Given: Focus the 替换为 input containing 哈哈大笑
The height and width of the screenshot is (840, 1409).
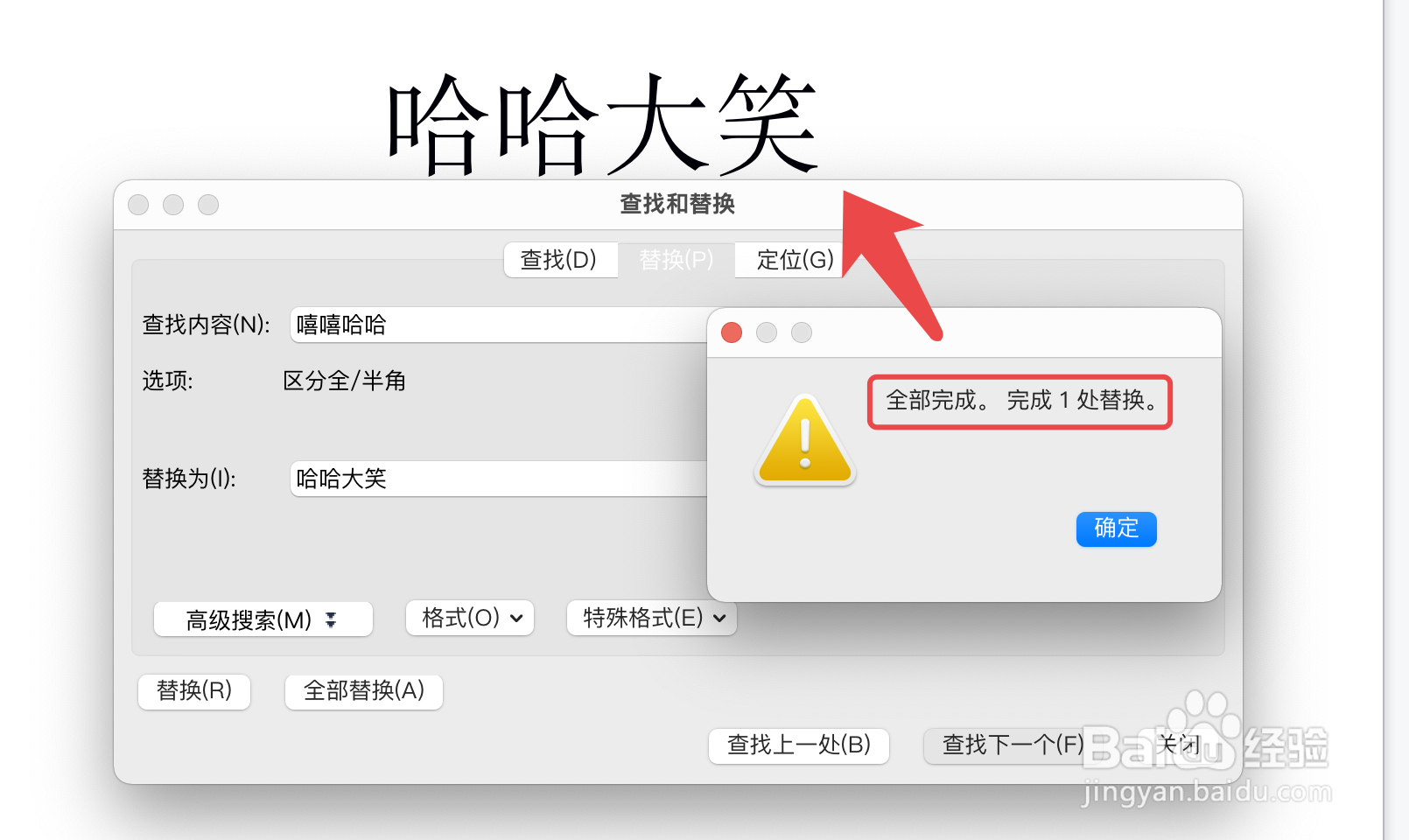Looking at the screenshot, I should [499, 479].
